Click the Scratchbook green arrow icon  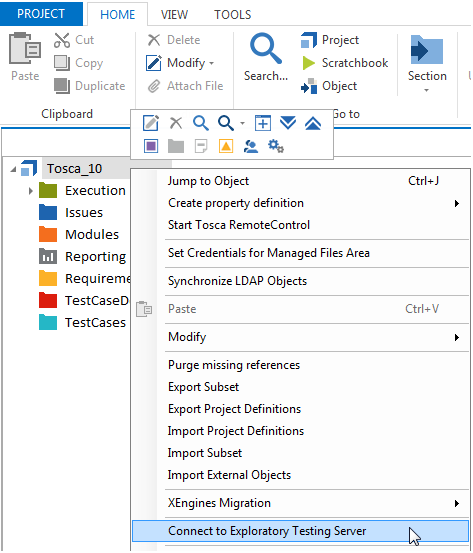[x=308, y=63]
